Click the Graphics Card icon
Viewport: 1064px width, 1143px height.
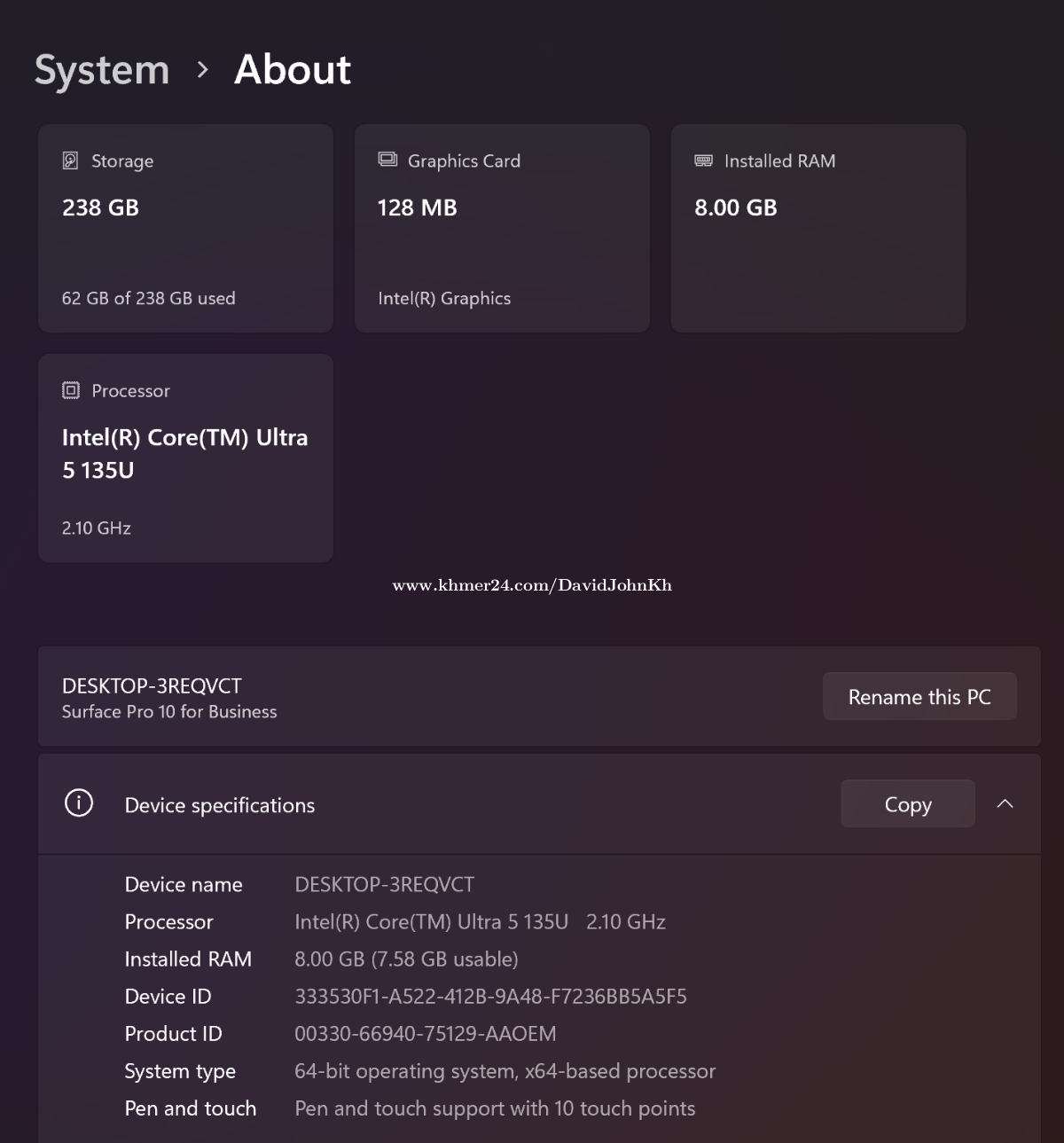pyautogui.click(x=387, y=160)
